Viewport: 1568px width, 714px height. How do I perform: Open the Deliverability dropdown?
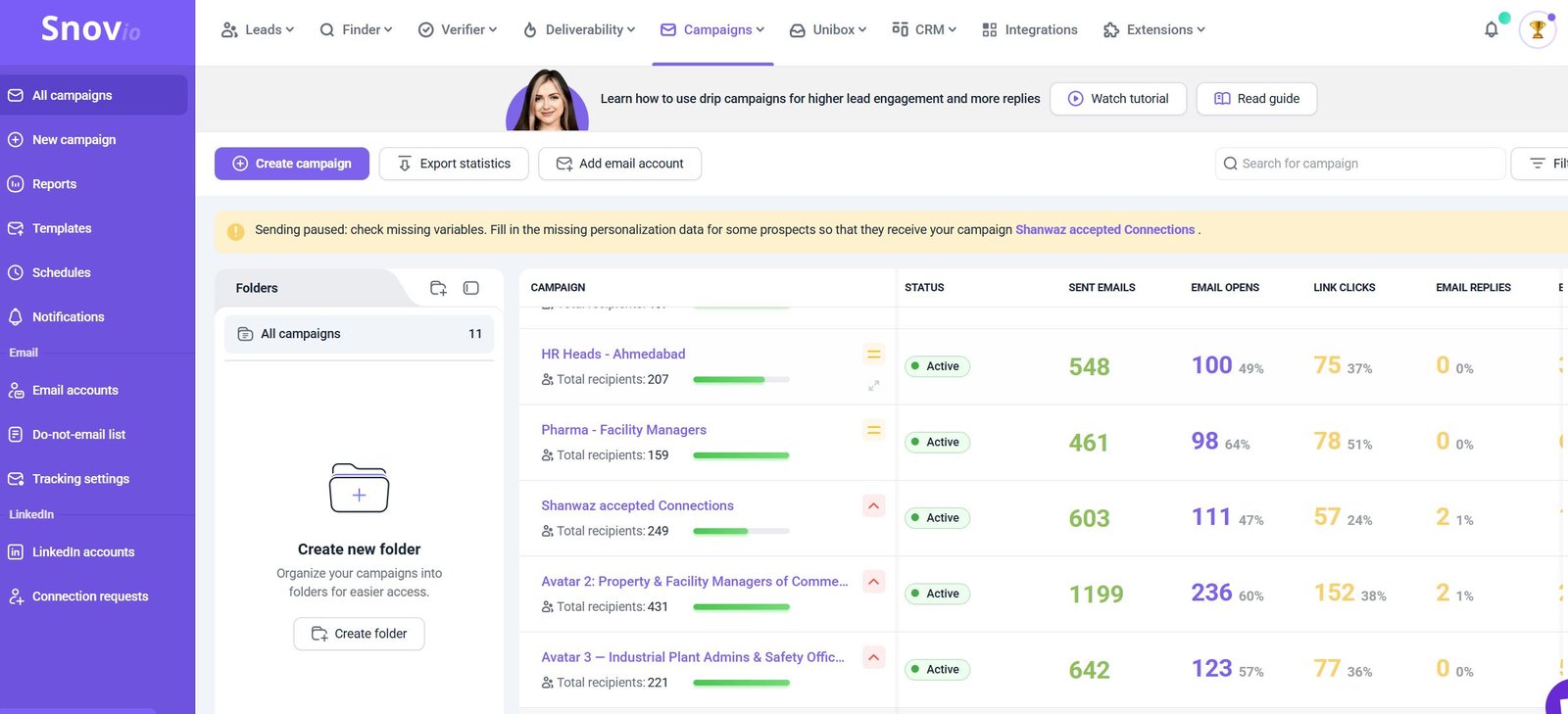pos(579,29)
